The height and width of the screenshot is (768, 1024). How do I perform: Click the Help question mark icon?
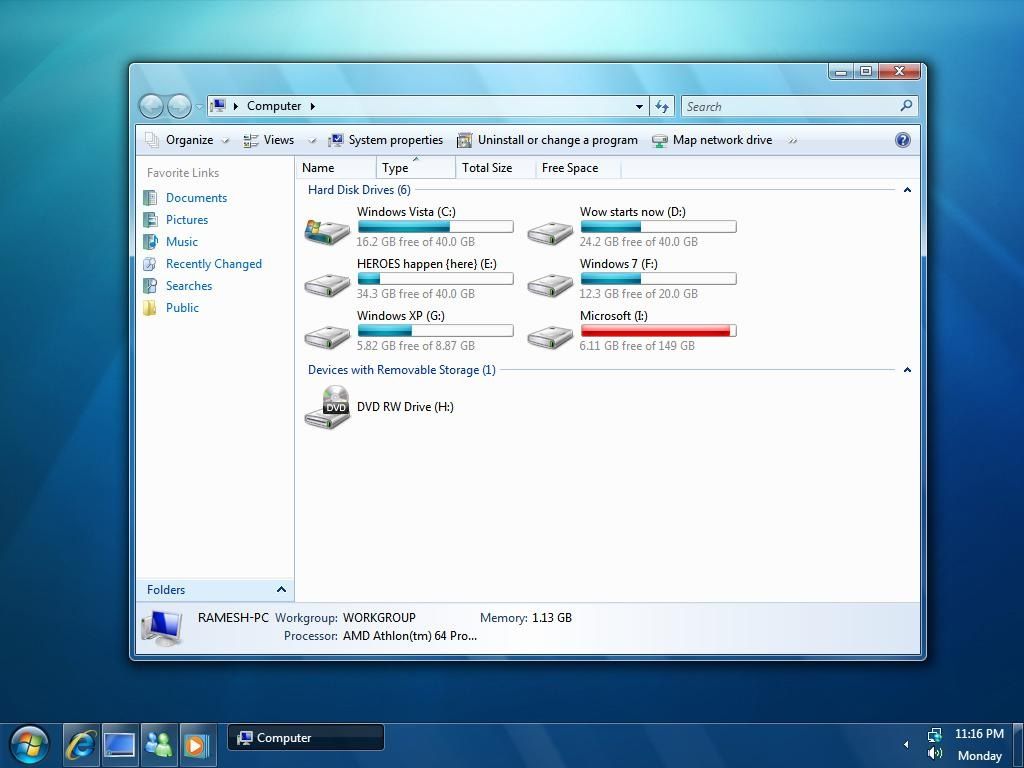[902, 140]
